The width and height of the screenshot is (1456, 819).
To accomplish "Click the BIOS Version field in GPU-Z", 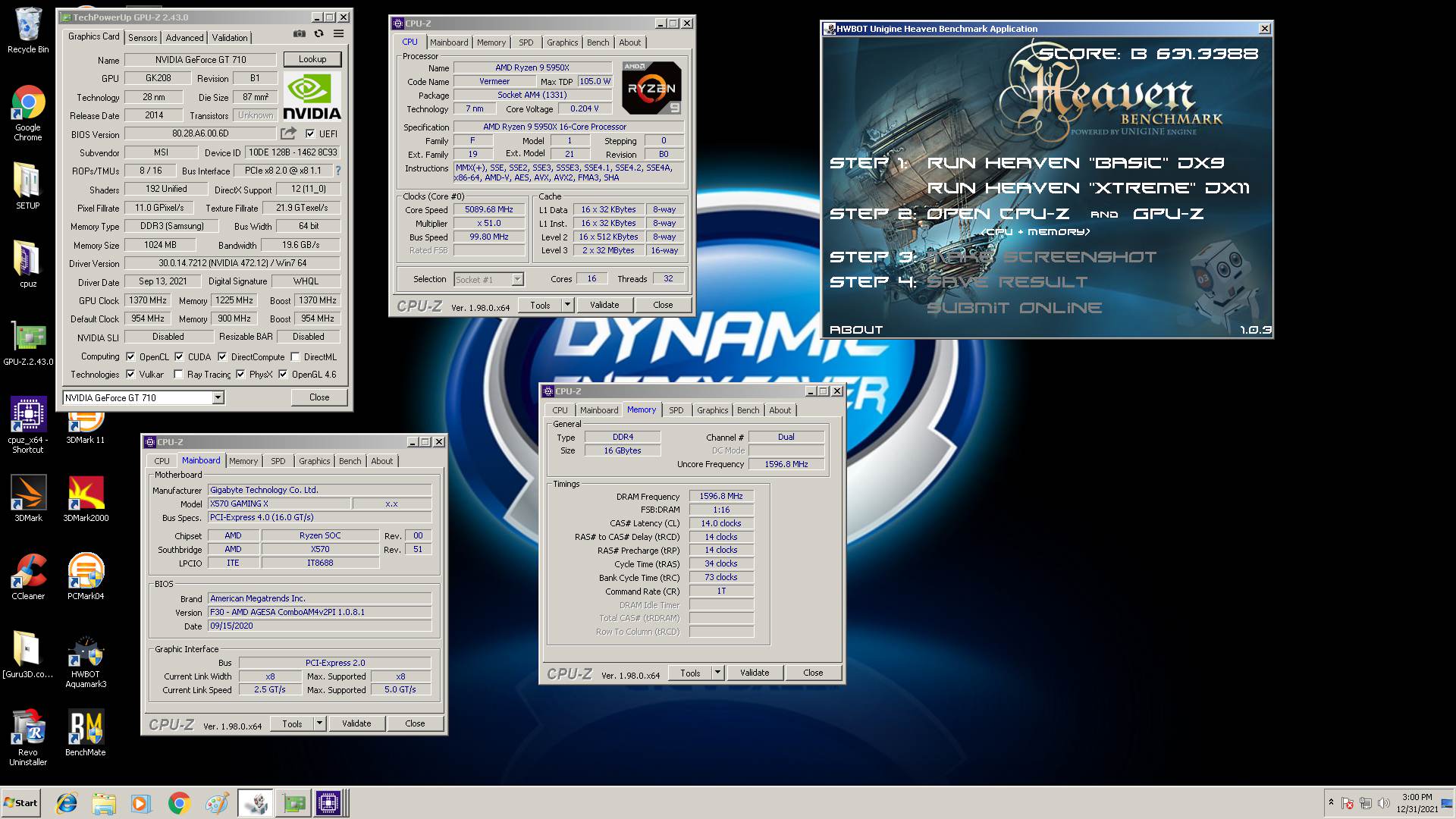I will [x=200, y=133].
